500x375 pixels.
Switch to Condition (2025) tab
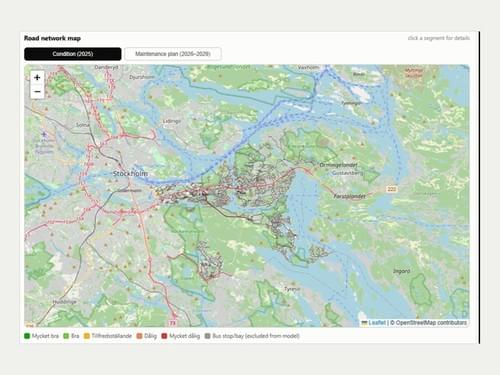click(x=73, y=54)
